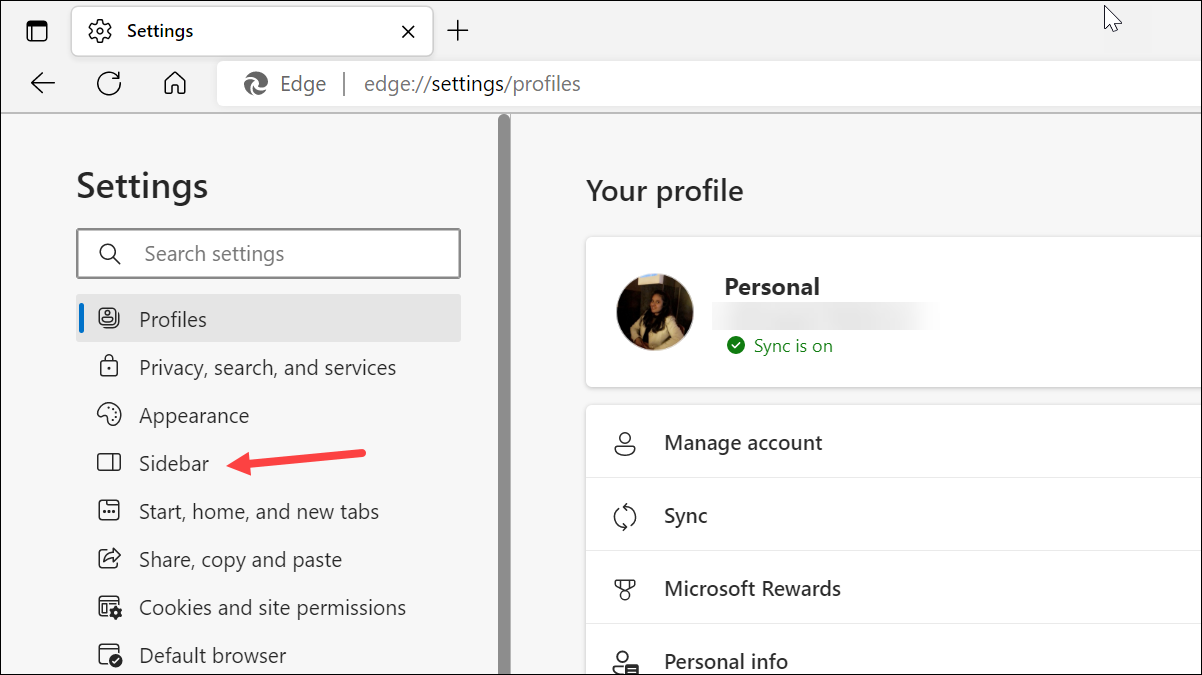Open Privacy, search, and services
The height and width of the screenshot is (675, 1202).
(268, 367)
